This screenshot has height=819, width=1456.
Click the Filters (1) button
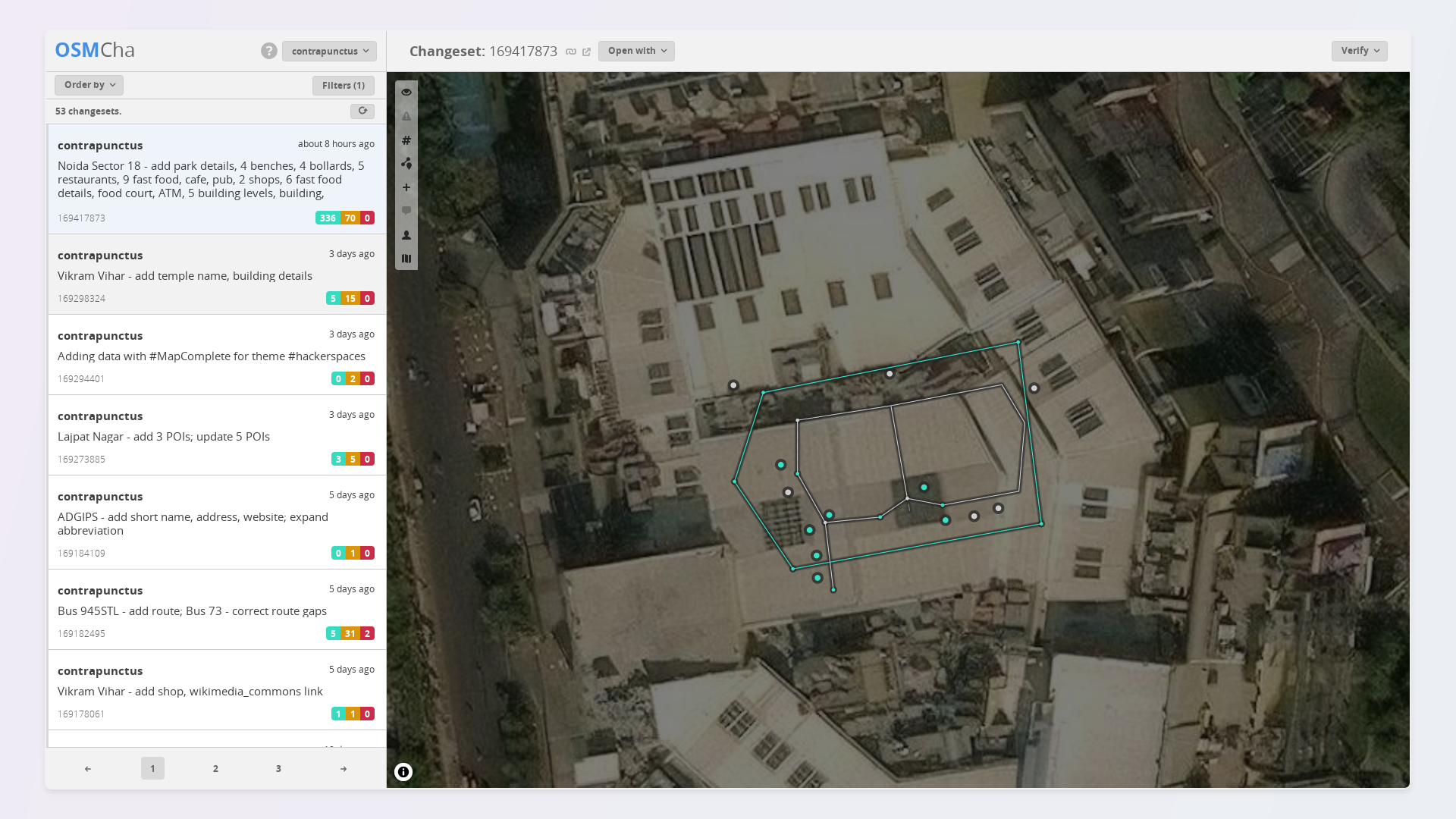[x=343, y=86]
